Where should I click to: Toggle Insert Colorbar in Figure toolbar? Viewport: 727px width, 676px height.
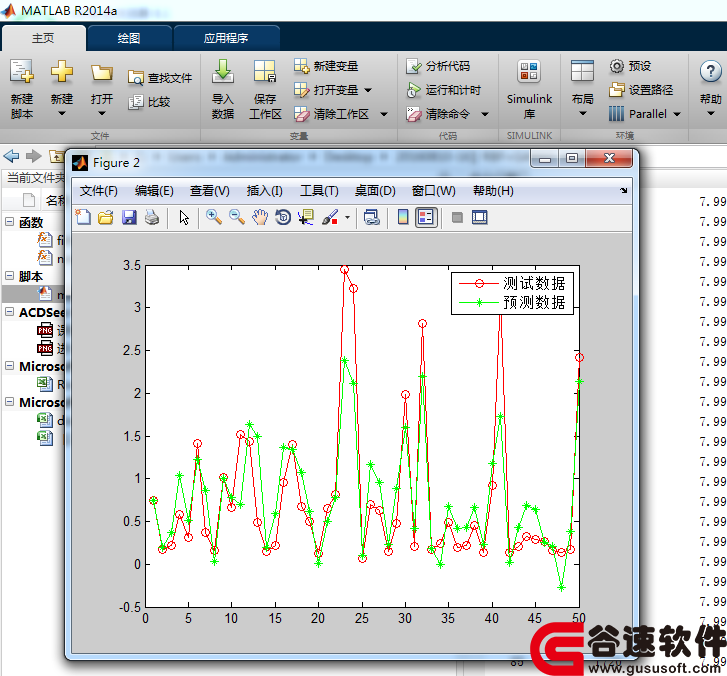click(403, 217)
